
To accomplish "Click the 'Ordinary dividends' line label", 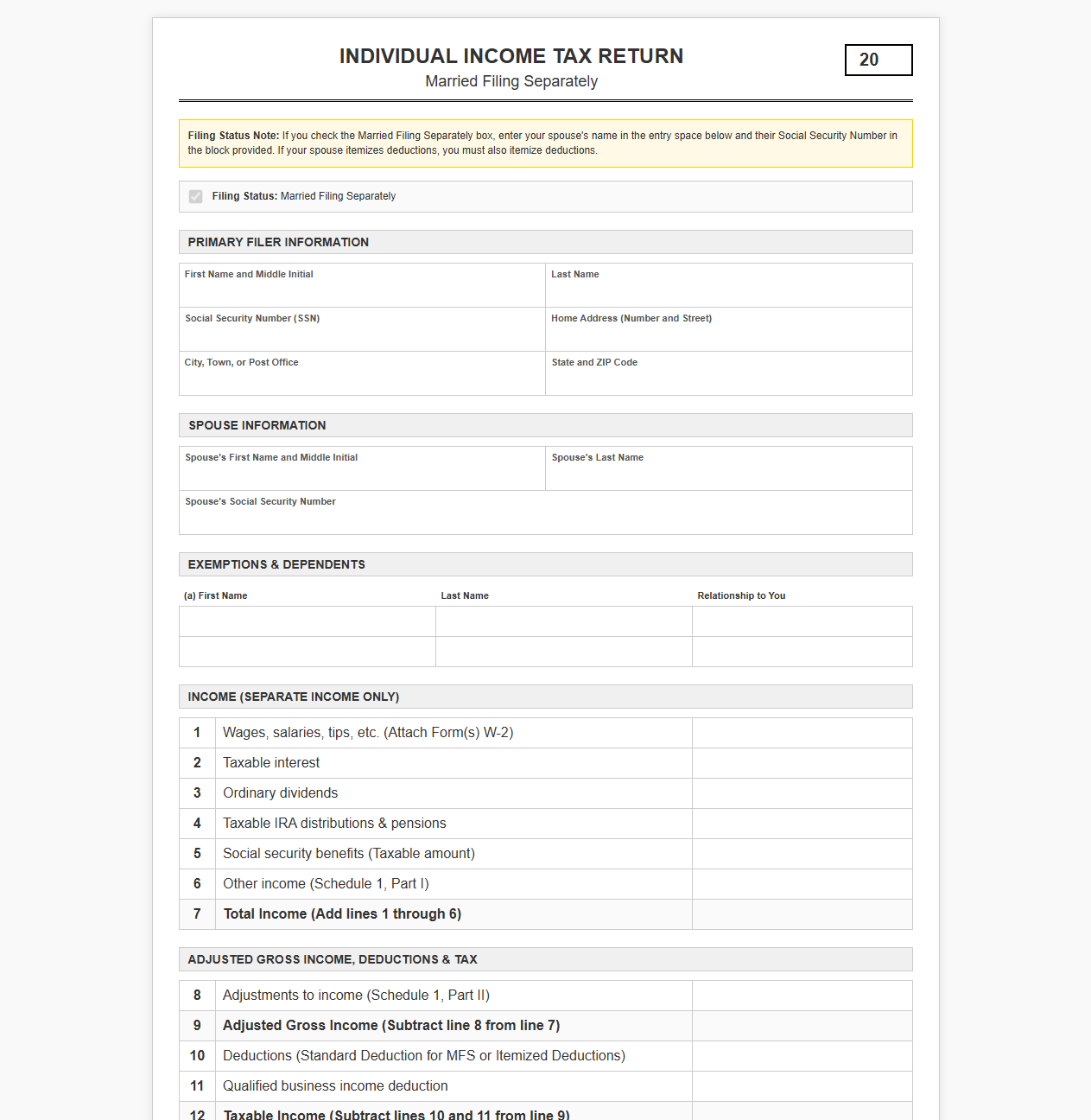I will point(281,793).
